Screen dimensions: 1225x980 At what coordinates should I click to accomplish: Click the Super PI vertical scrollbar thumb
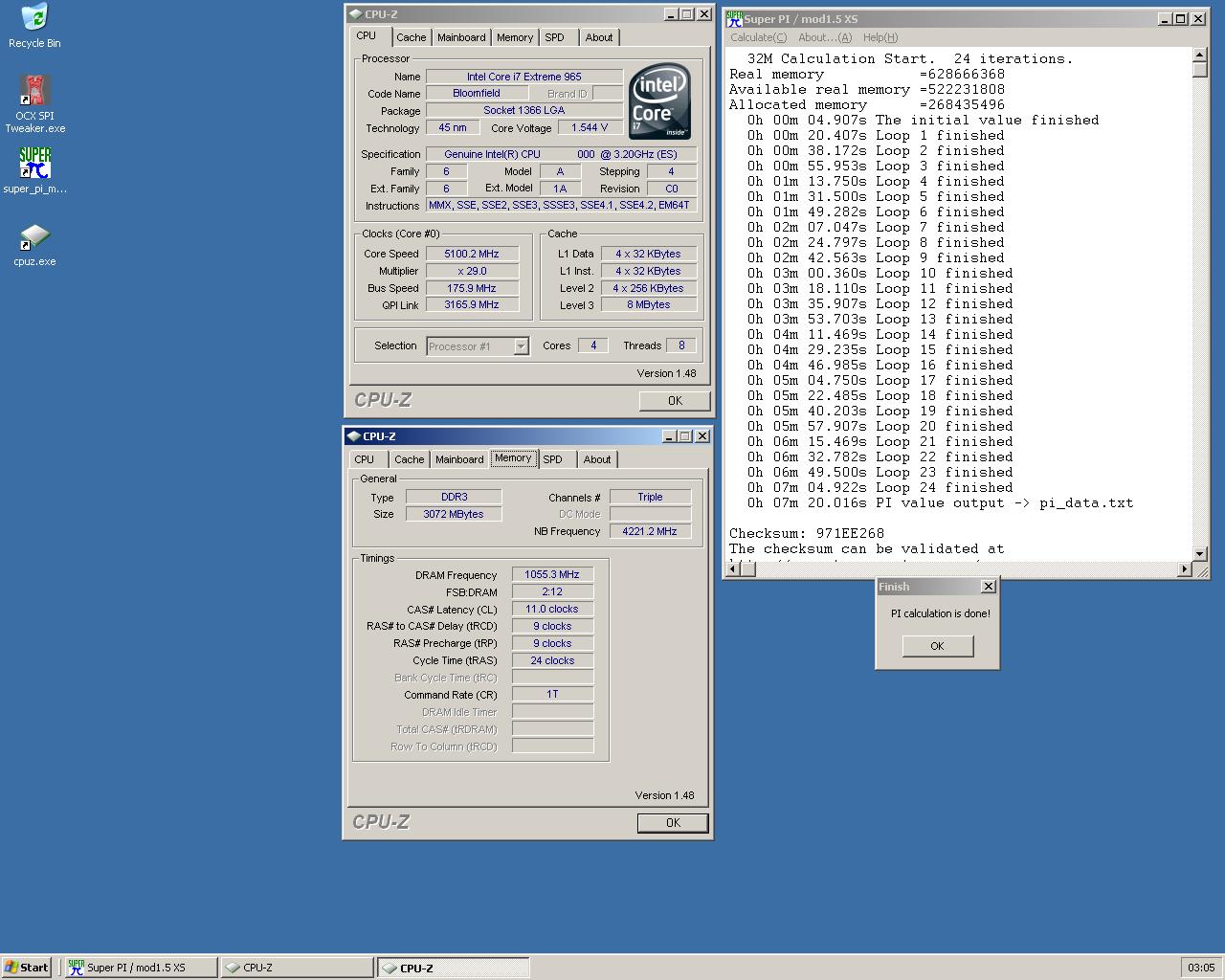coord(1200,70)
